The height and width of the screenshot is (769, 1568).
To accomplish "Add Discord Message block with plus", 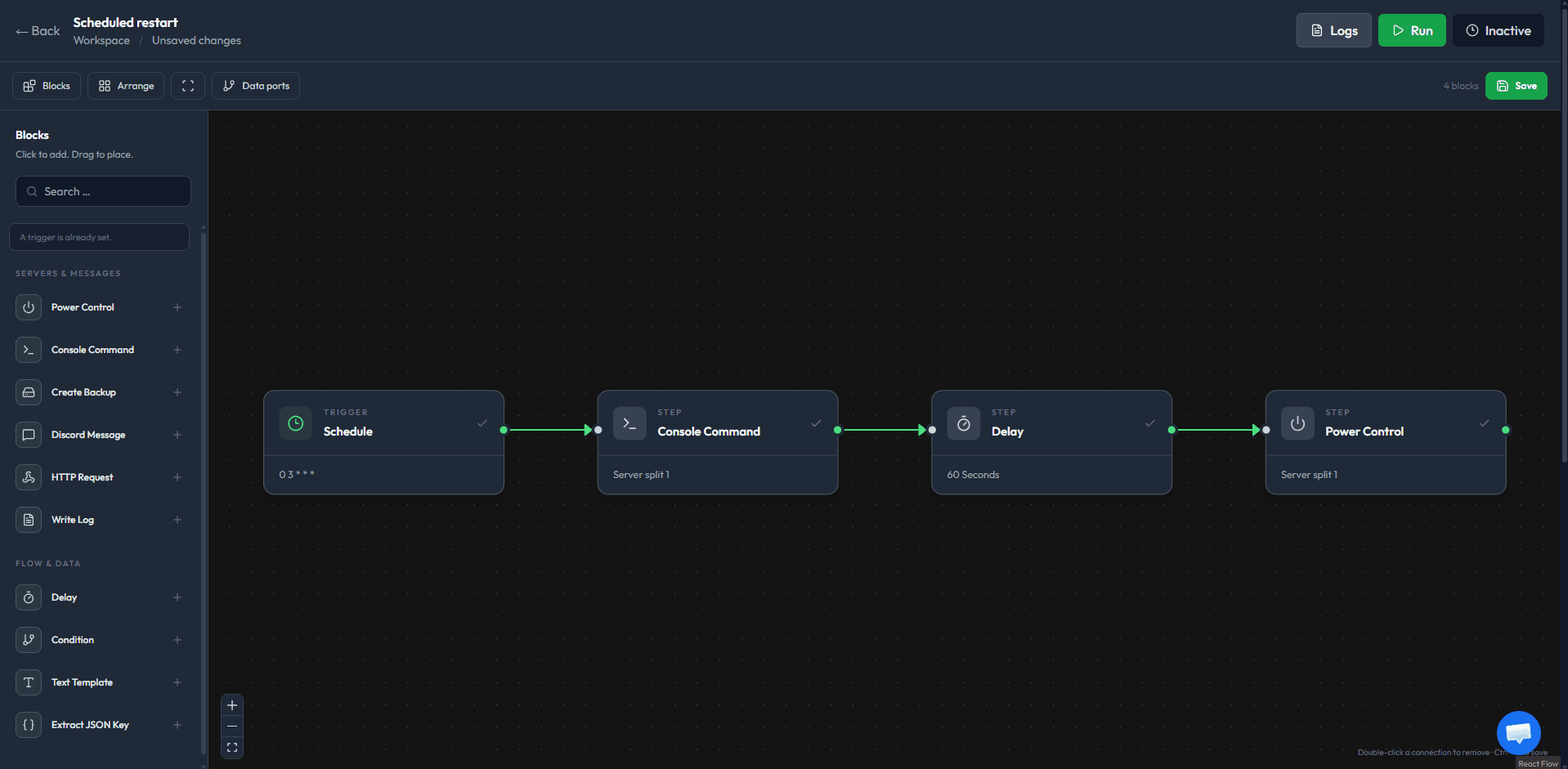I will pos(177,435).
